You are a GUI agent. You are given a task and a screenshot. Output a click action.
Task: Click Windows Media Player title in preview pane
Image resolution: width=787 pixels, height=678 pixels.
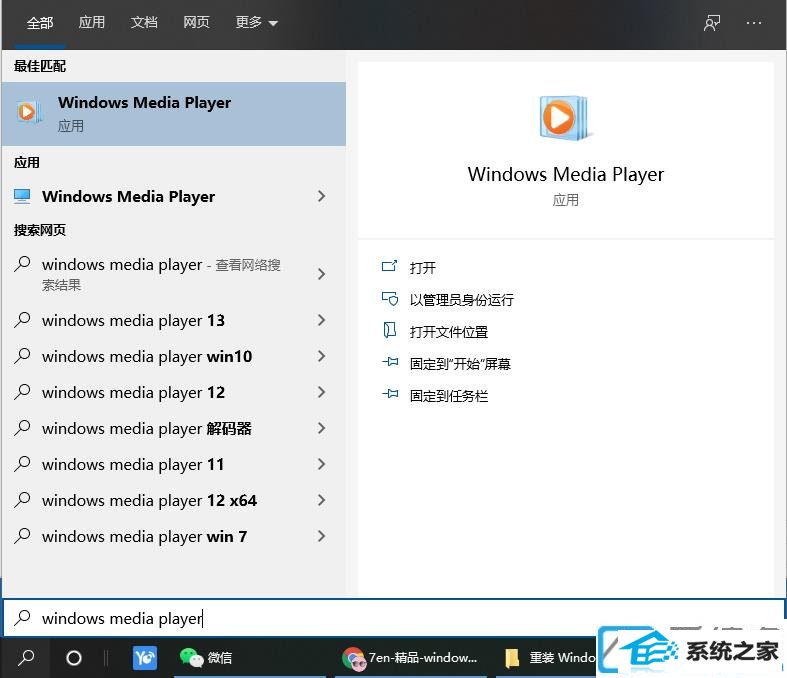(566, 174)
